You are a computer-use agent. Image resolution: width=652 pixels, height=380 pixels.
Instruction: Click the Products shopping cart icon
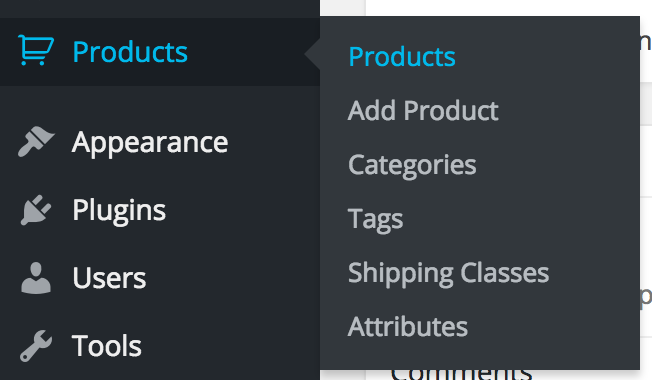click(36, 50)
